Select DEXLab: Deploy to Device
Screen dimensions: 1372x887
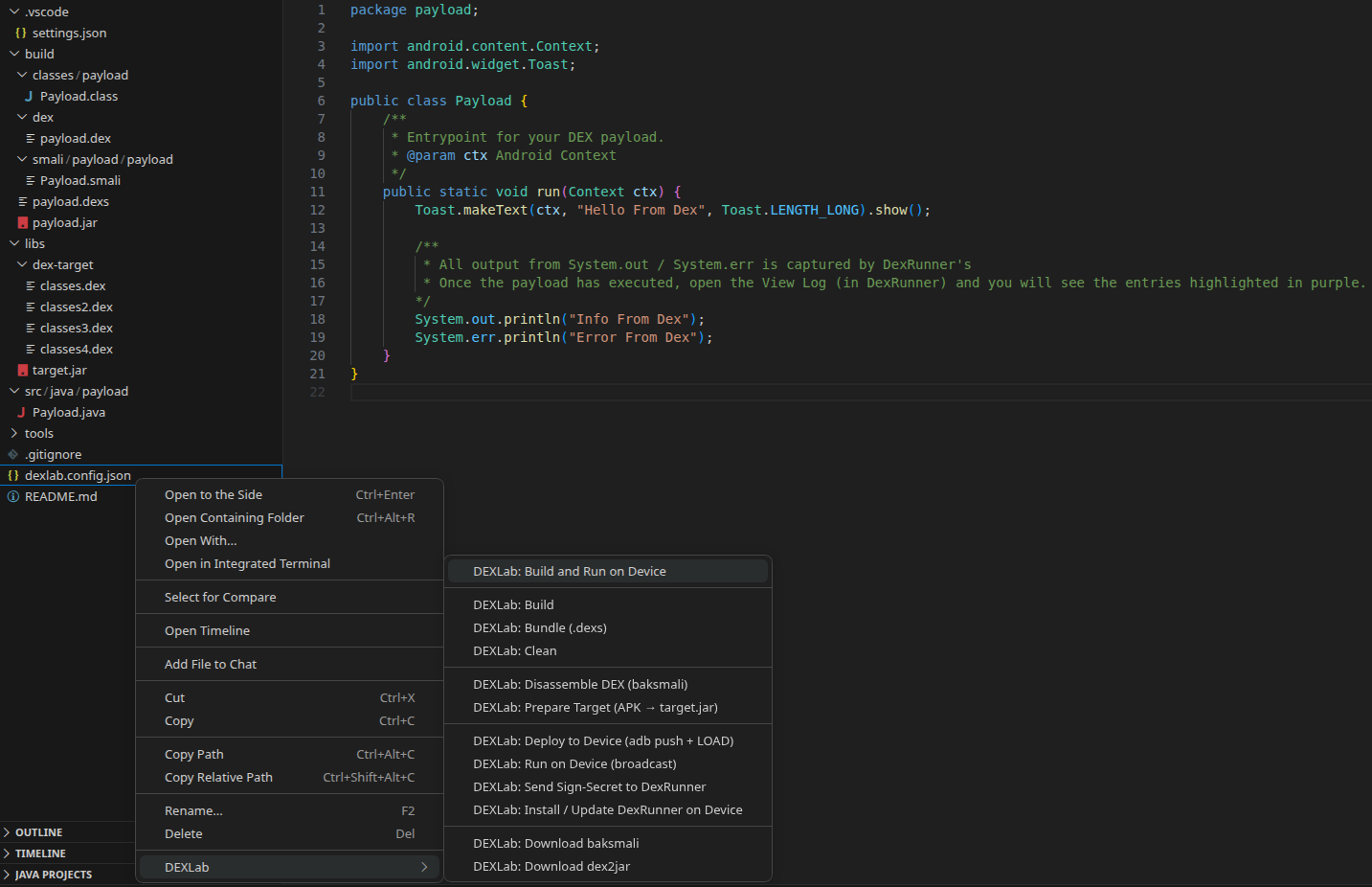(608, 740)
